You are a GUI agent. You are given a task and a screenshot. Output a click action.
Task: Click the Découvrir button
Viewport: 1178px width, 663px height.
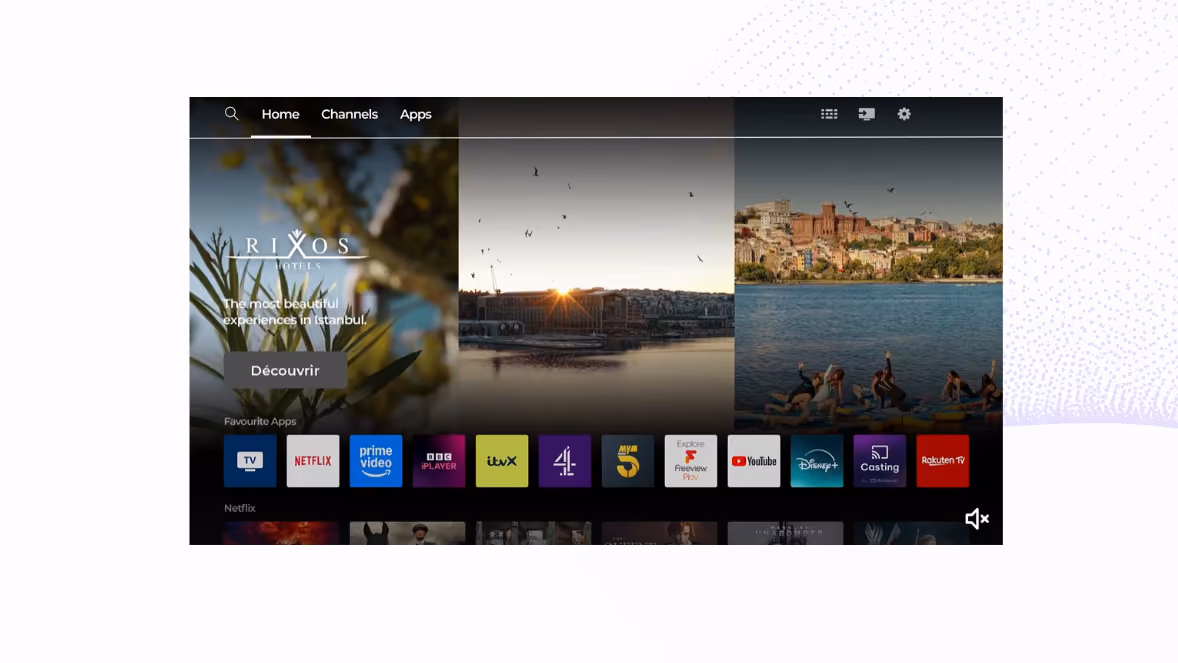pyautogui.click(x=285, y=371)
